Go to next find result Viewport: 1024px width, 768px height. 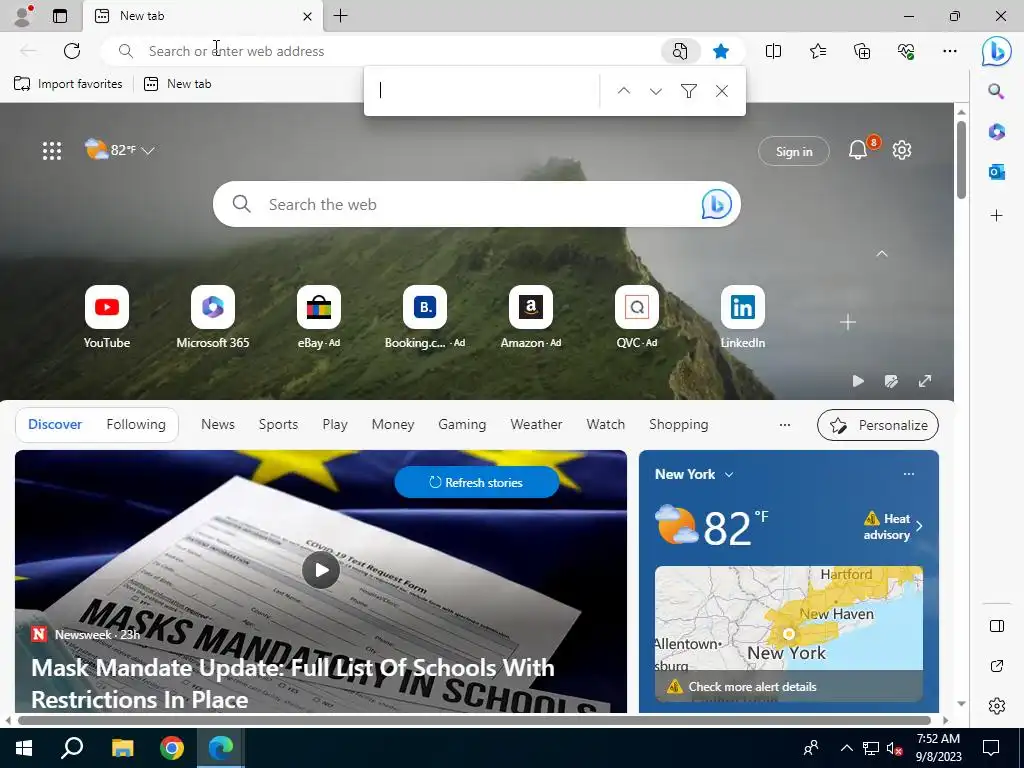(656, 91)
